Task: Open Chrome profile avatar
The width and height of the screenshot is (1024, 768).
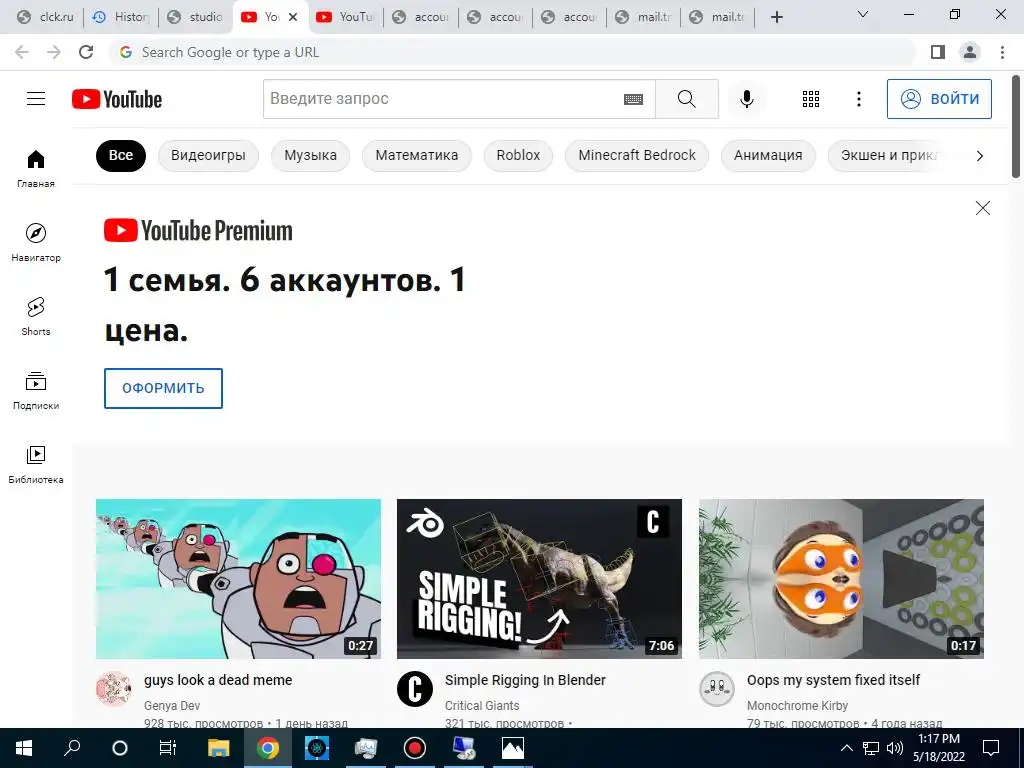Action: click(x=970, y=52)
